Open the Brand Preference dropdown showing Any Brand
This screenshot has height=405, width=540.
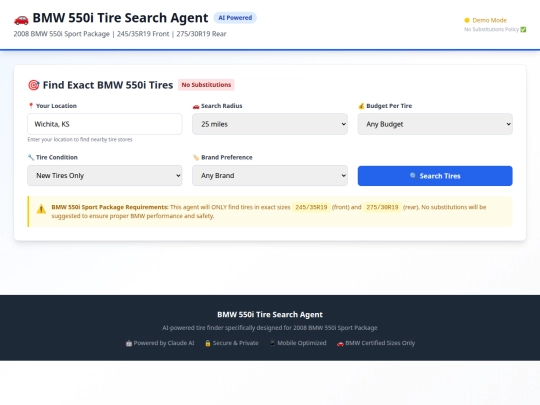point(270,176)
